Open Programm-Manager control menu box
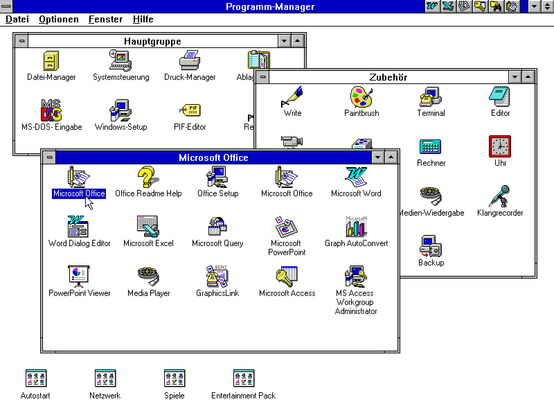Viewport: 554px width, 416px height. pos(6,6)
